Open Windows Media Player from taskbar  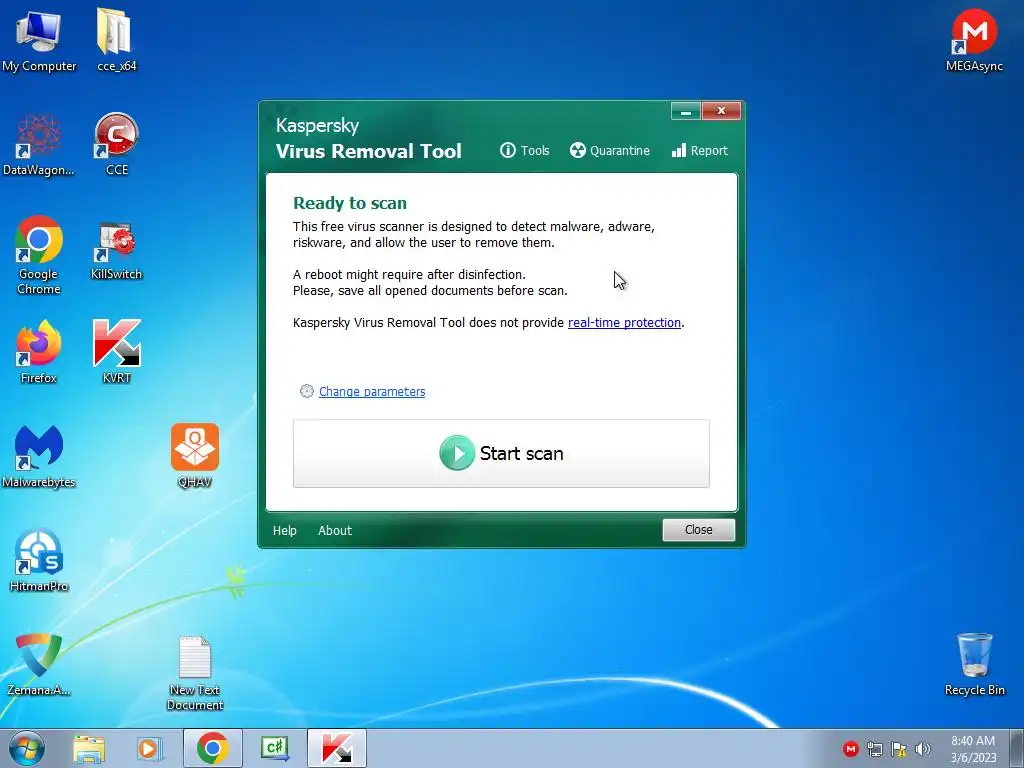point(149,748)
